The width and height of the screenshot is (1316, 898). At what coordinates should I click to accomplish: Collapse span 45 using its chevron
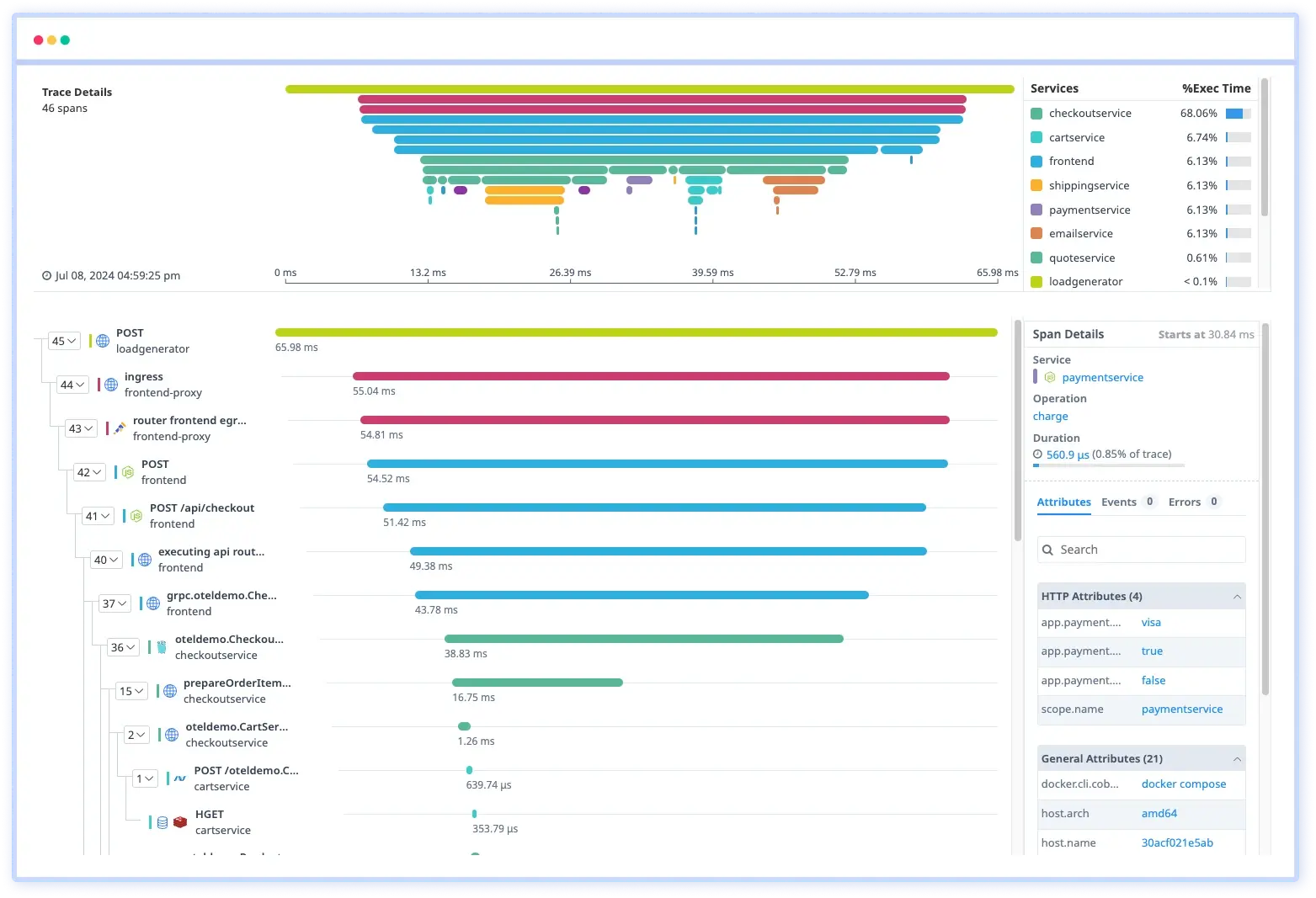[70, 341]
